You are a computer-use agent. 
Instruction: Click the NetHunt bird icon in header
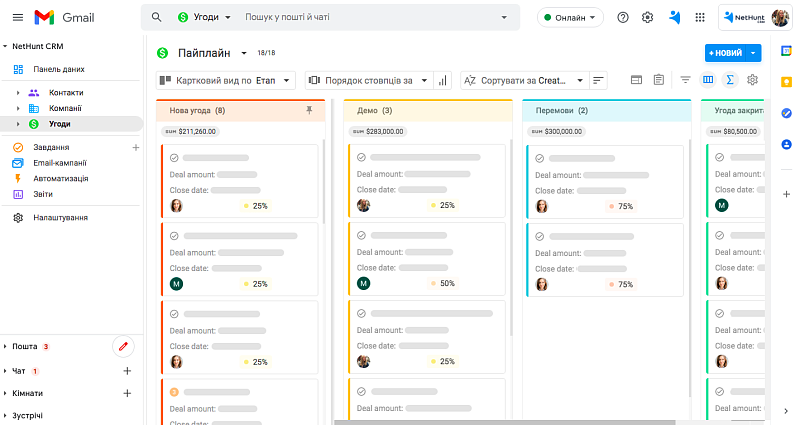pos(675,17)
